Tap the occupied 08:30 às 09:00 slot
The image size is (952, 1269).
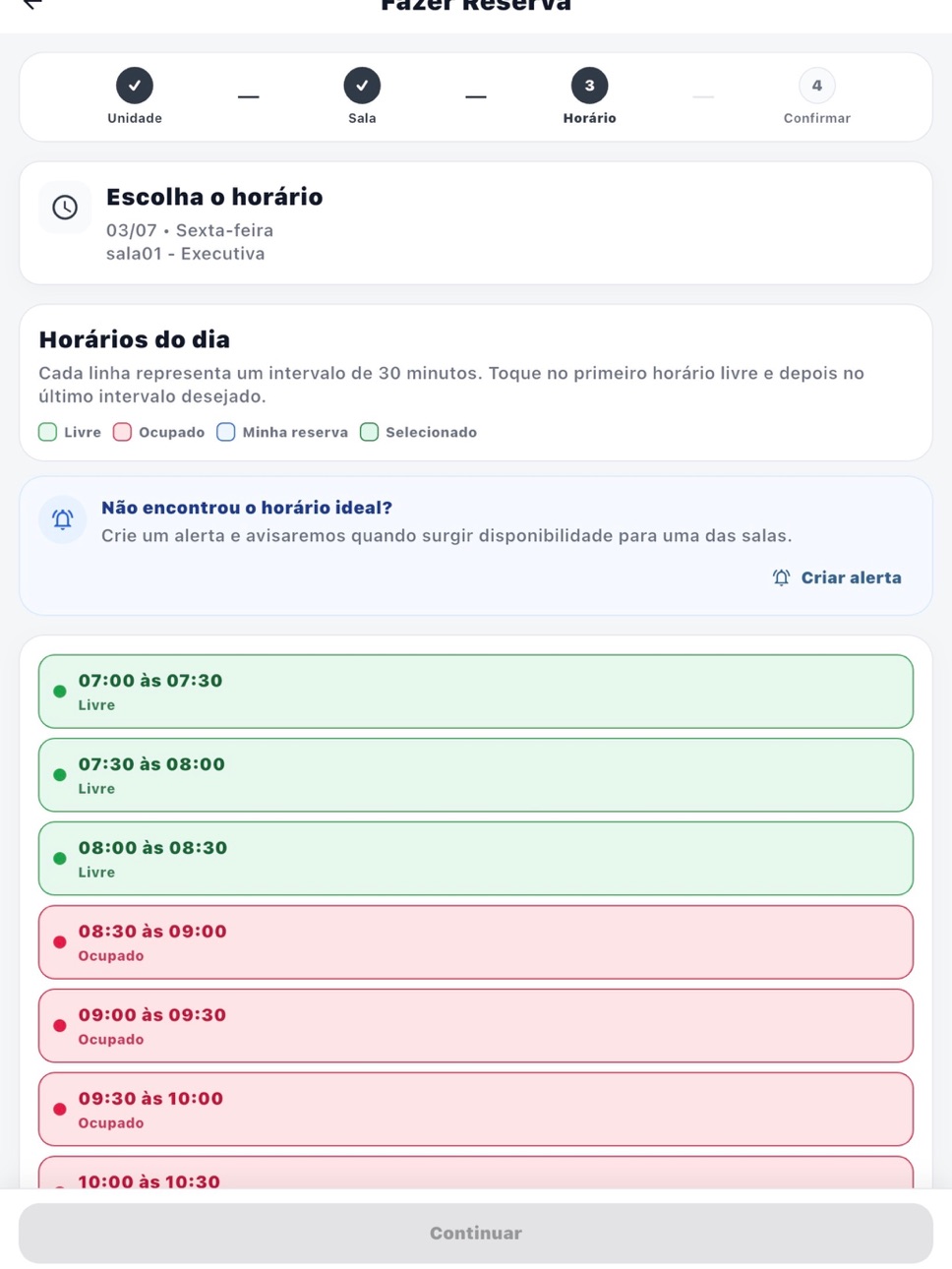pos(476,942)
